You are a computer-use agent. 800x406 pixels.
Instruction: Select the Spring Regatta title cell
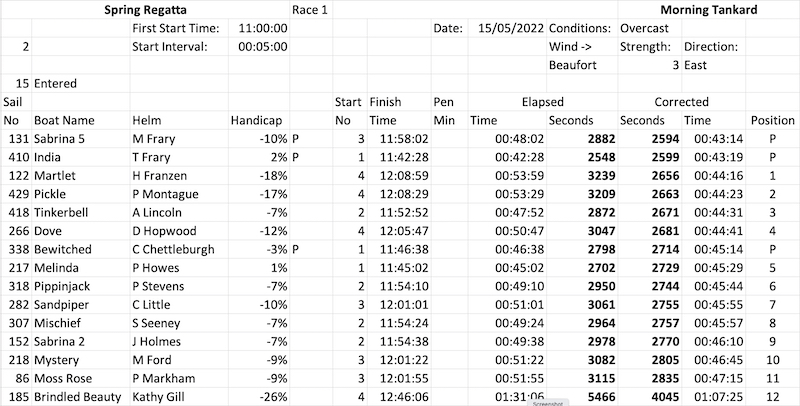click(x=145, y=10)
